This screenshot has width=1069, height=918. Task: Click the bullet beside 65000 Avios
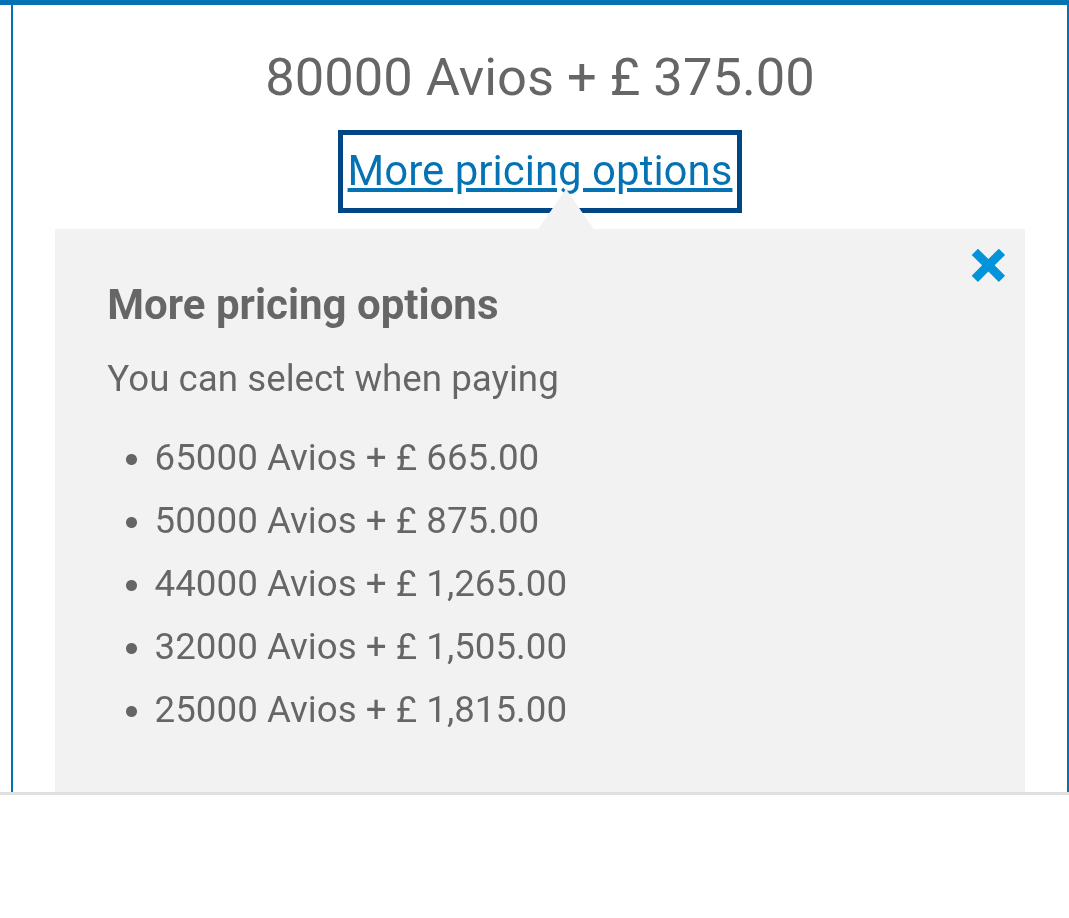(x=132, y=459)
